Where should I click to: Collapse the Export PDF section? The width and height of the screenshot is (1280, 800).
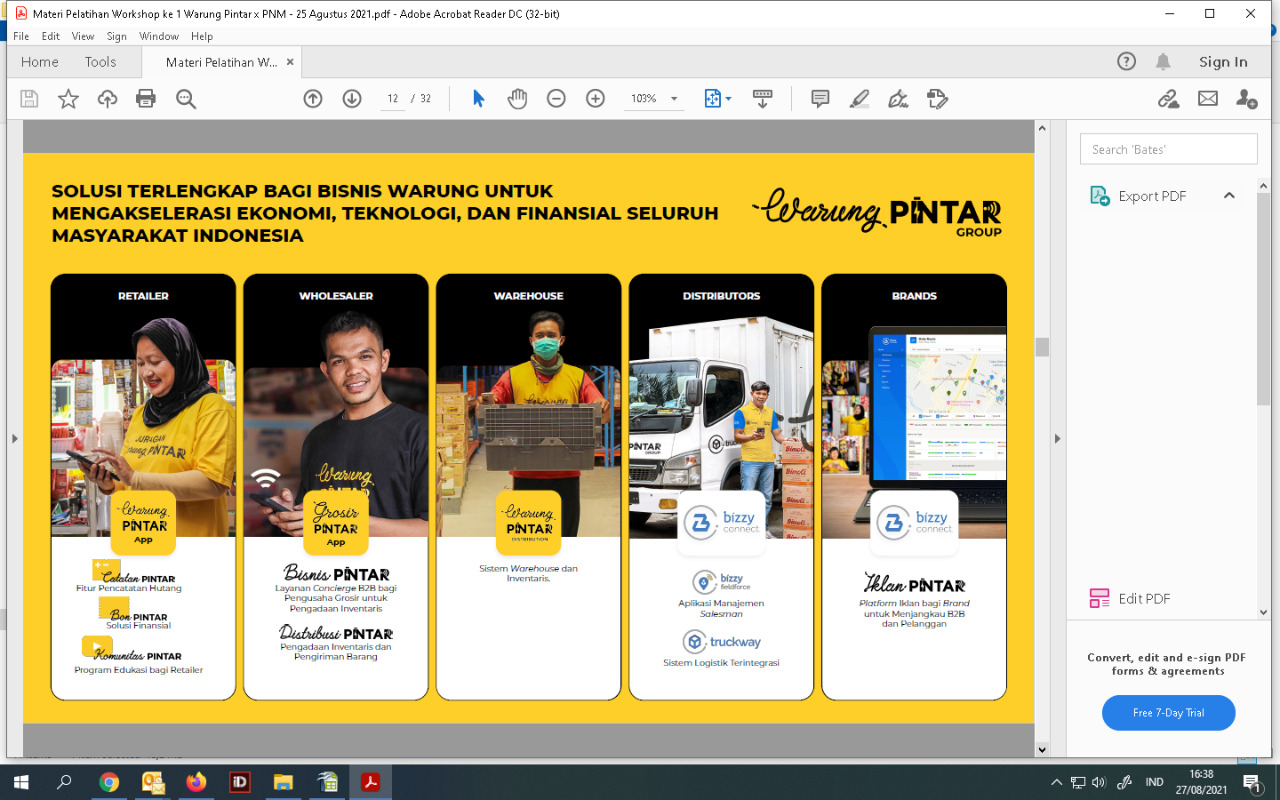pos(1229,196)
